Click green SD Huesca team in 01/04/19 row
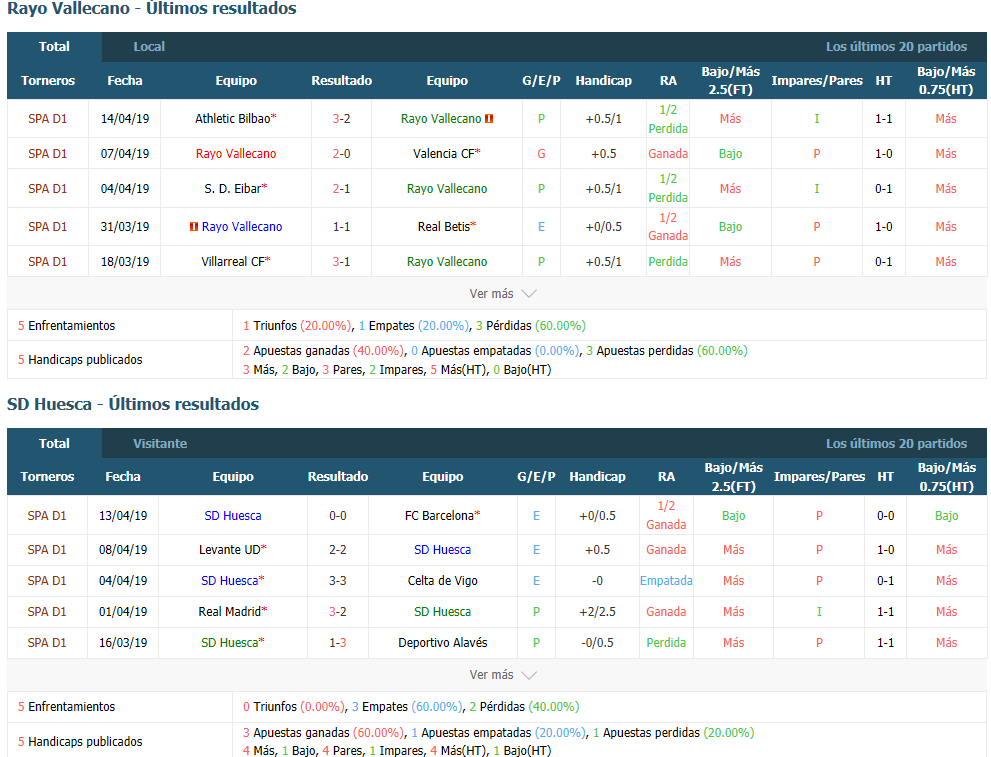 (442, 612)
